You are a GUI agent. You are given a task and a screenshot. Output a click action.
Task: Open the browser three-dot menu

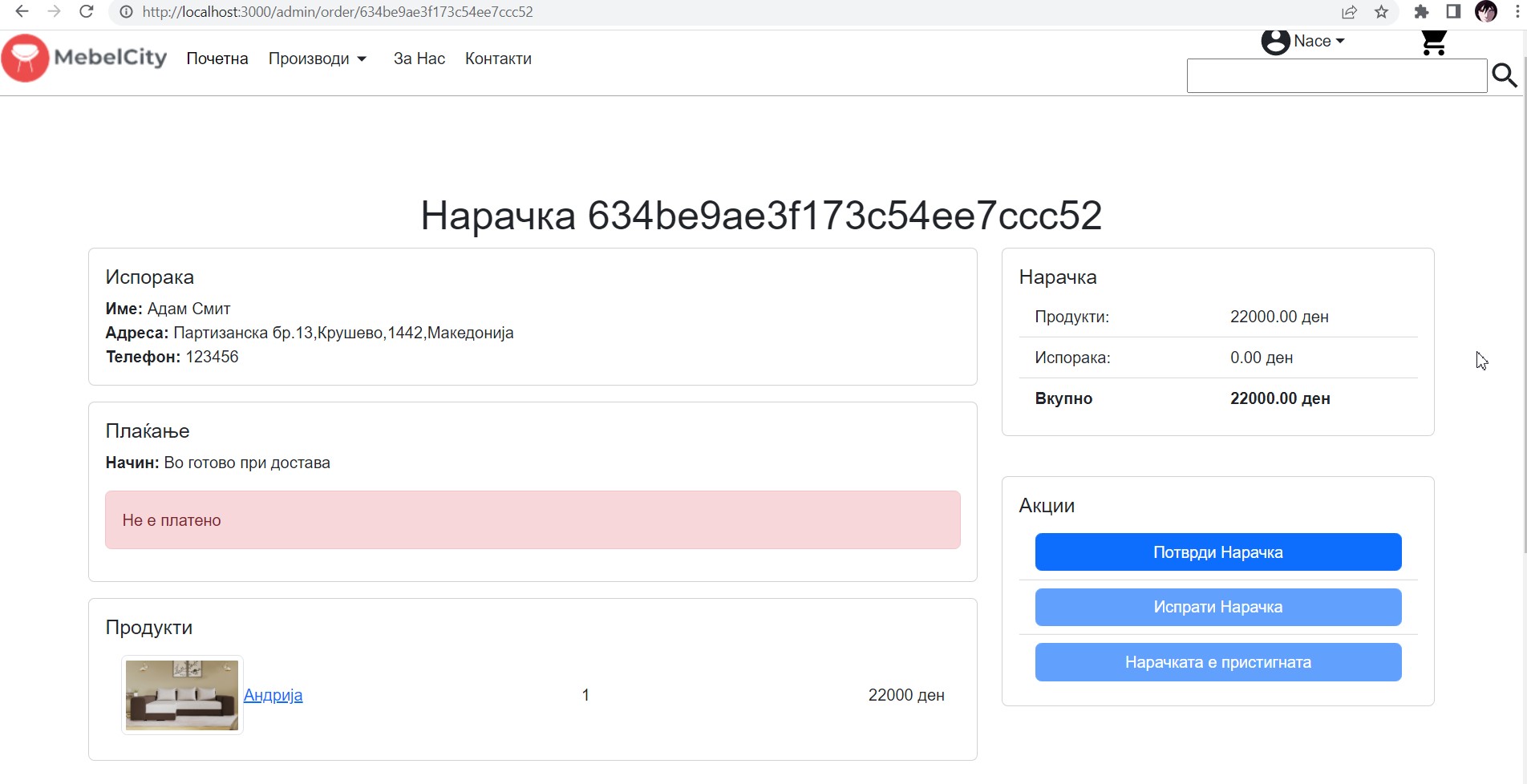pos(1517,12)
